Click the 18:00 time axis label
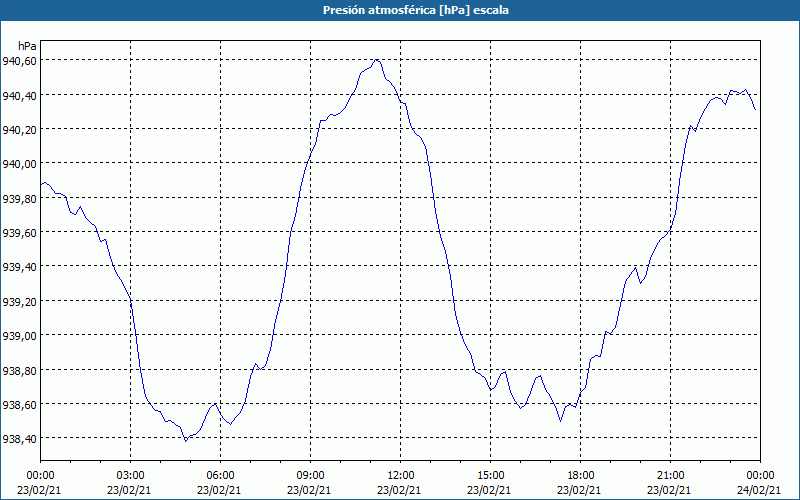 tap(581, 476)
